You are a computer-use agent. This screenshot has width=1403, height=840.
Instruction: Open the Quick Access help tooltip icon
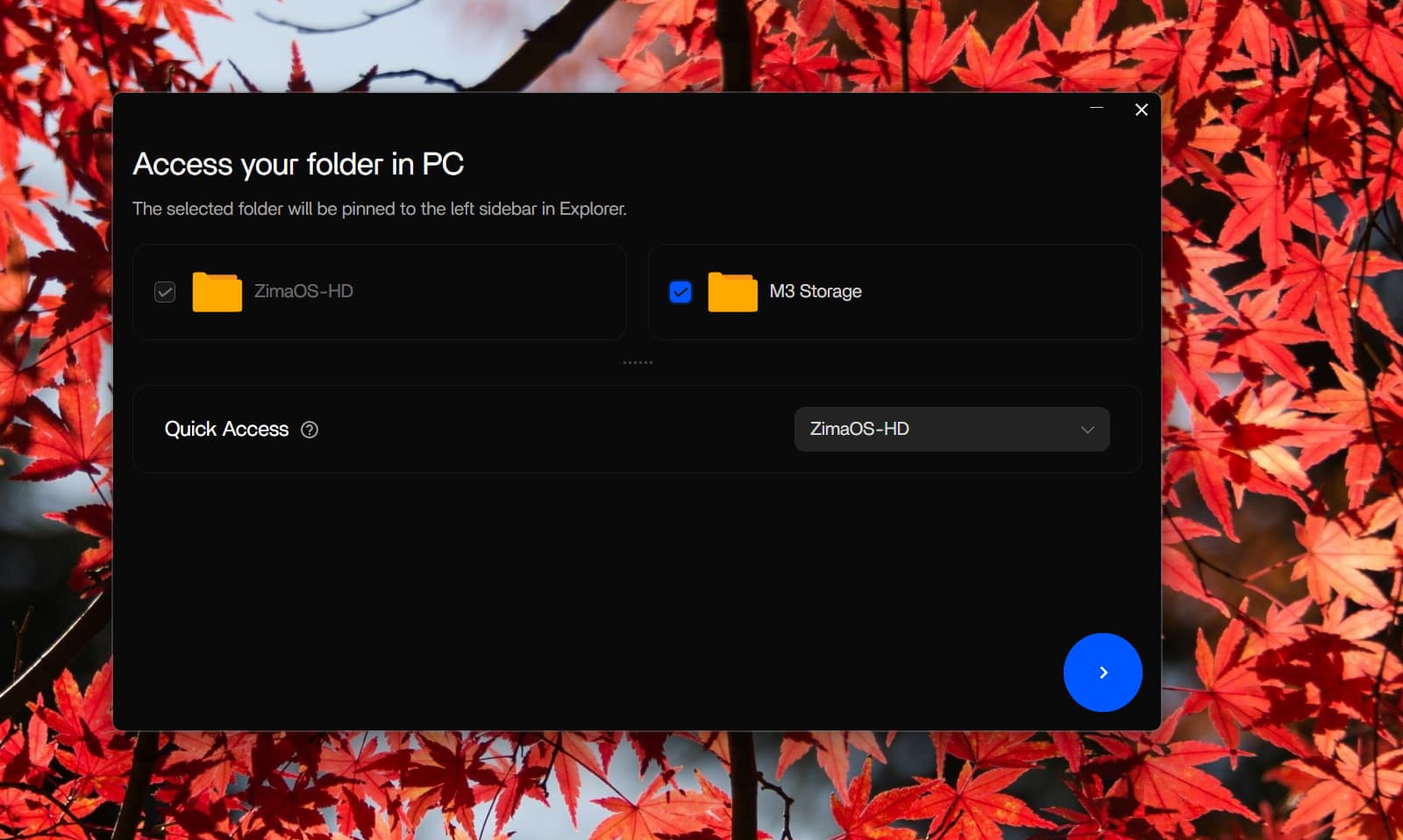tap(310, 430)
